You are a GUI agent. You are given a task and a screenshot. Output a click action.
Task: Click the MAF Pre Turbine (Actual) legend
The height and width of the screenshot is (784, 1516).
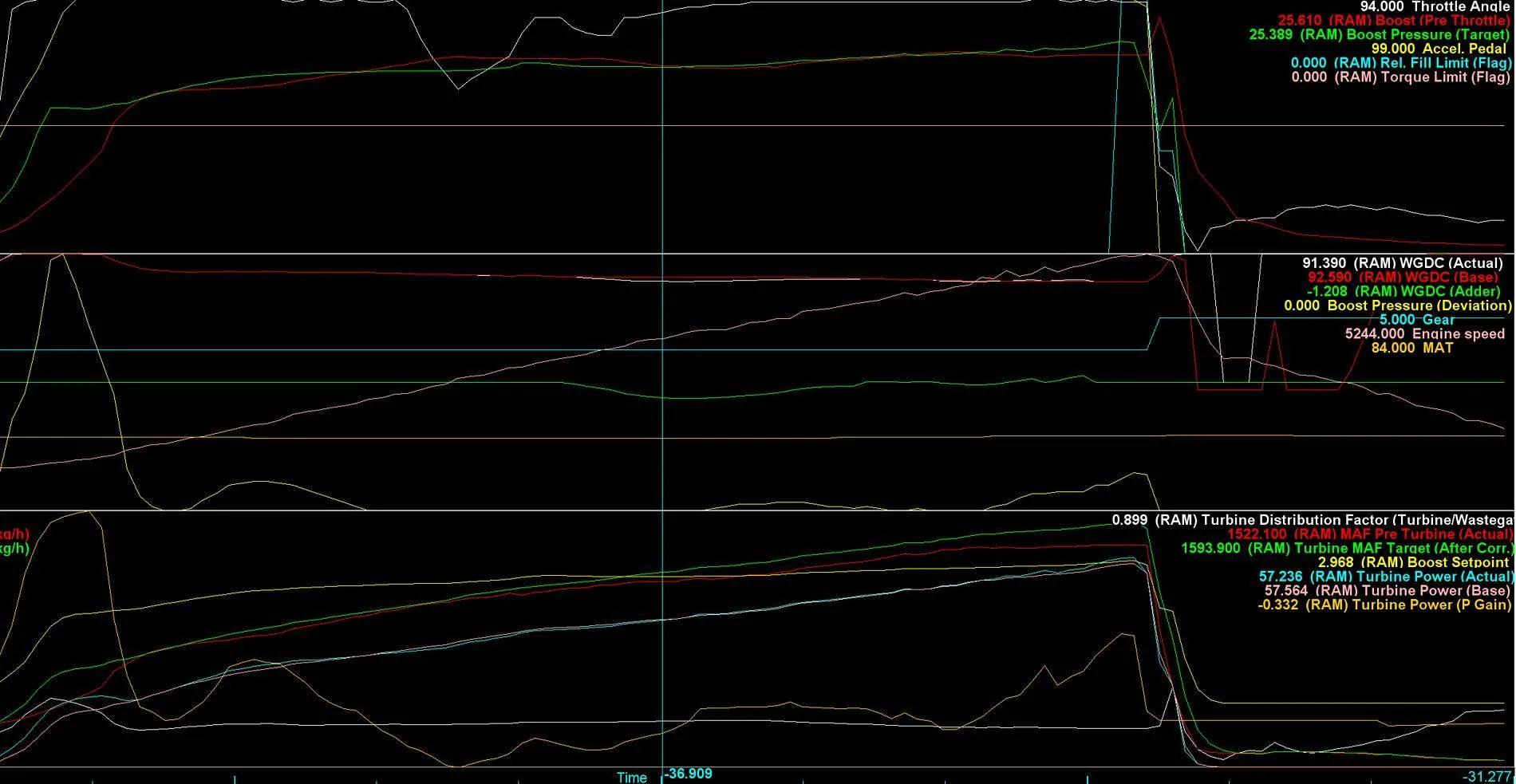(x=1370, y=534)
